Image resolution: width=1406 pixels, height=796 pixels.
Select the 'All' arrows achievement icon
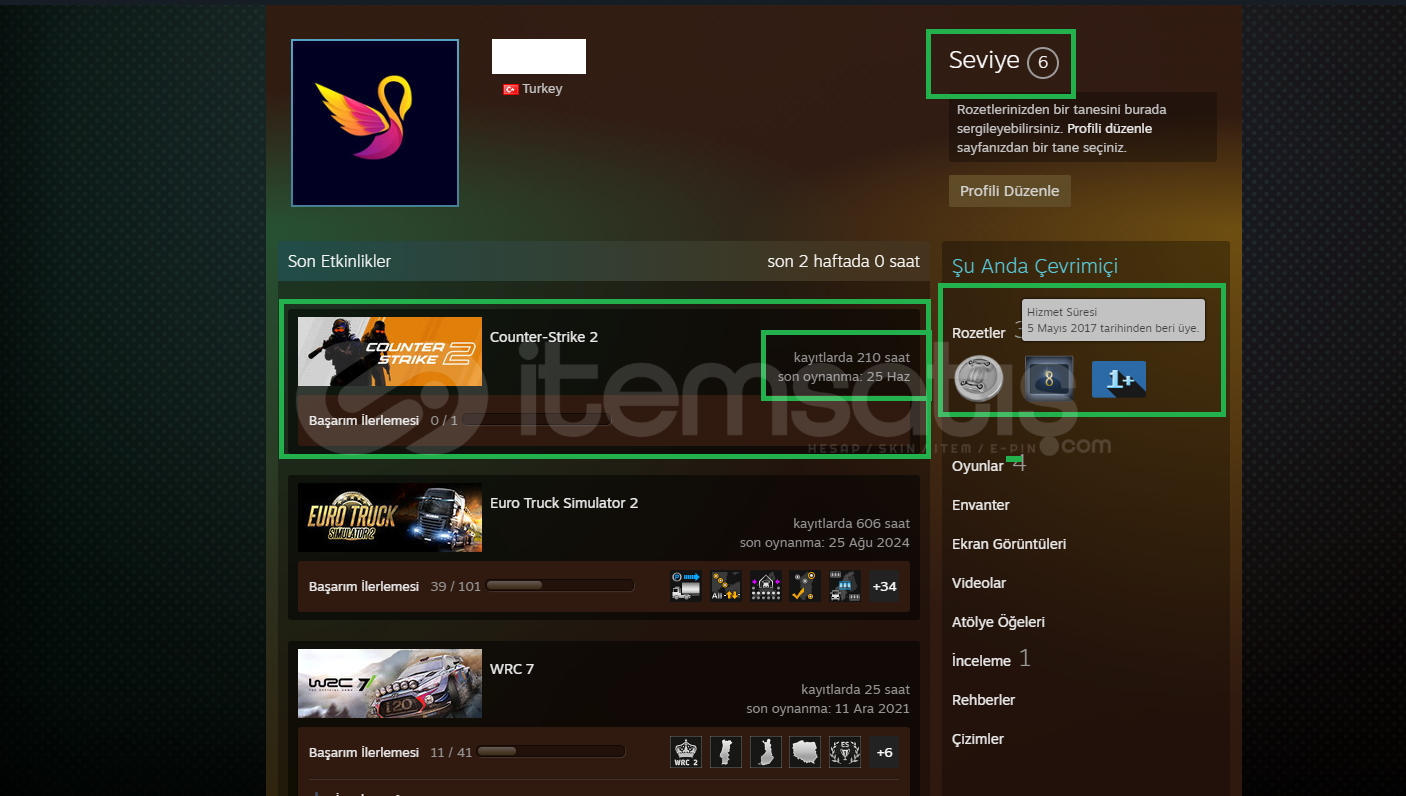coord(725,586)
